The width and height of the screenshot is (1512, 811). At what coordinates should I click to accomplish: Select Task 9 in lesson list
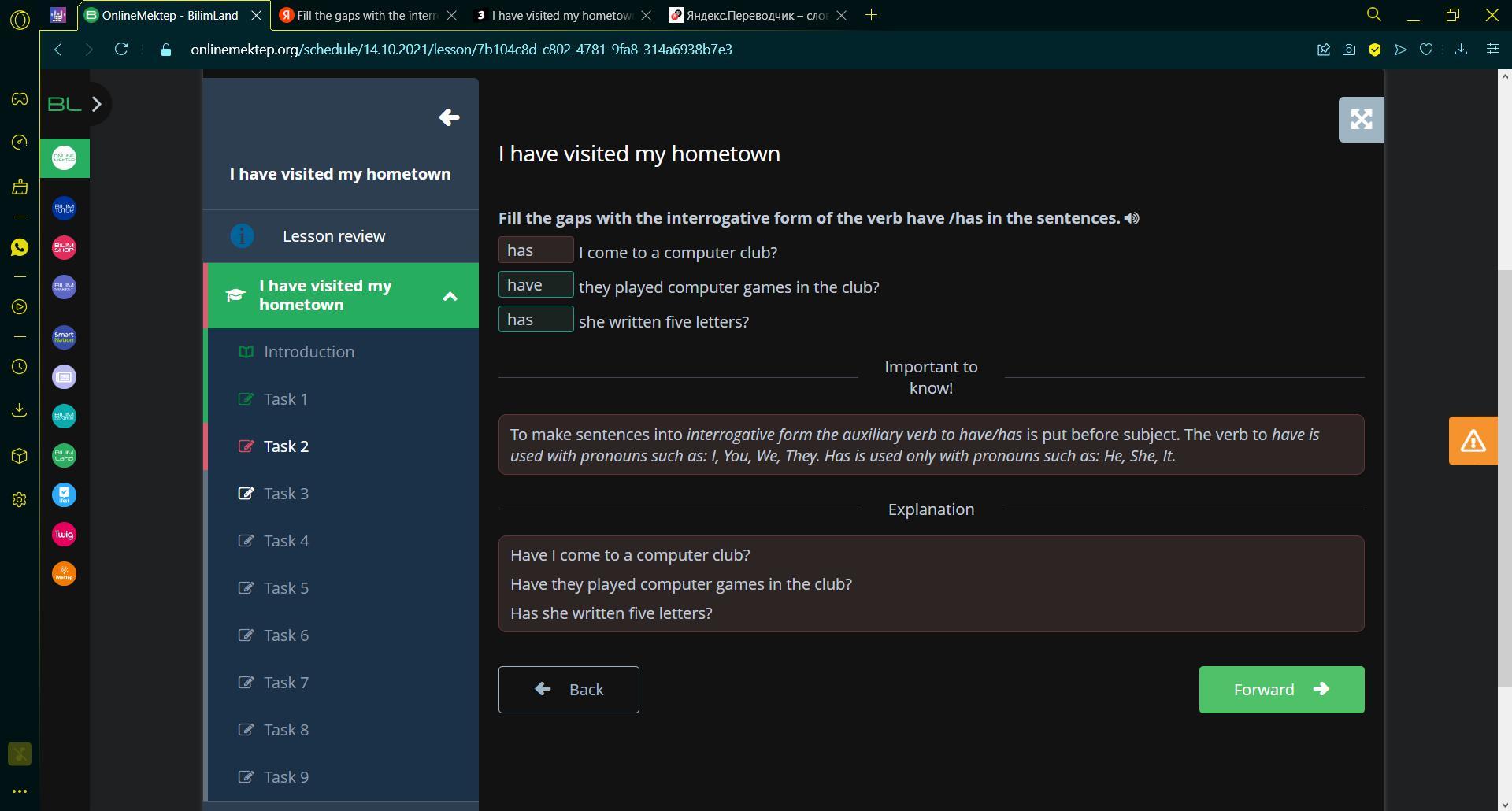click(343, 777)
